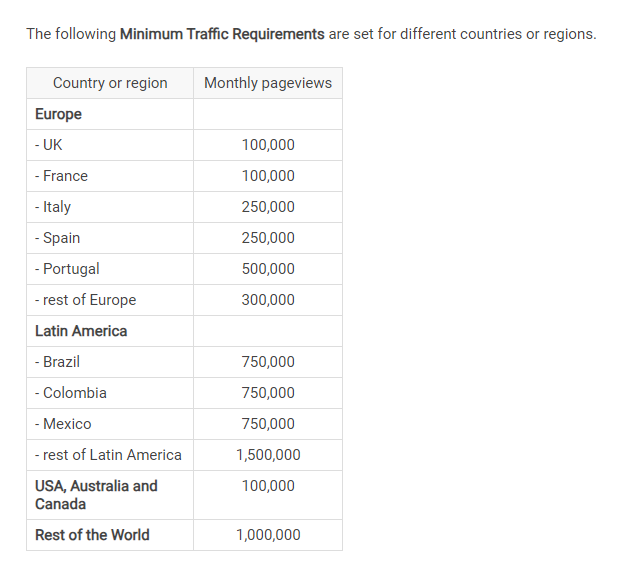Select the Mexico row label
The image size is (631, 565).
[x=63, y=424]
